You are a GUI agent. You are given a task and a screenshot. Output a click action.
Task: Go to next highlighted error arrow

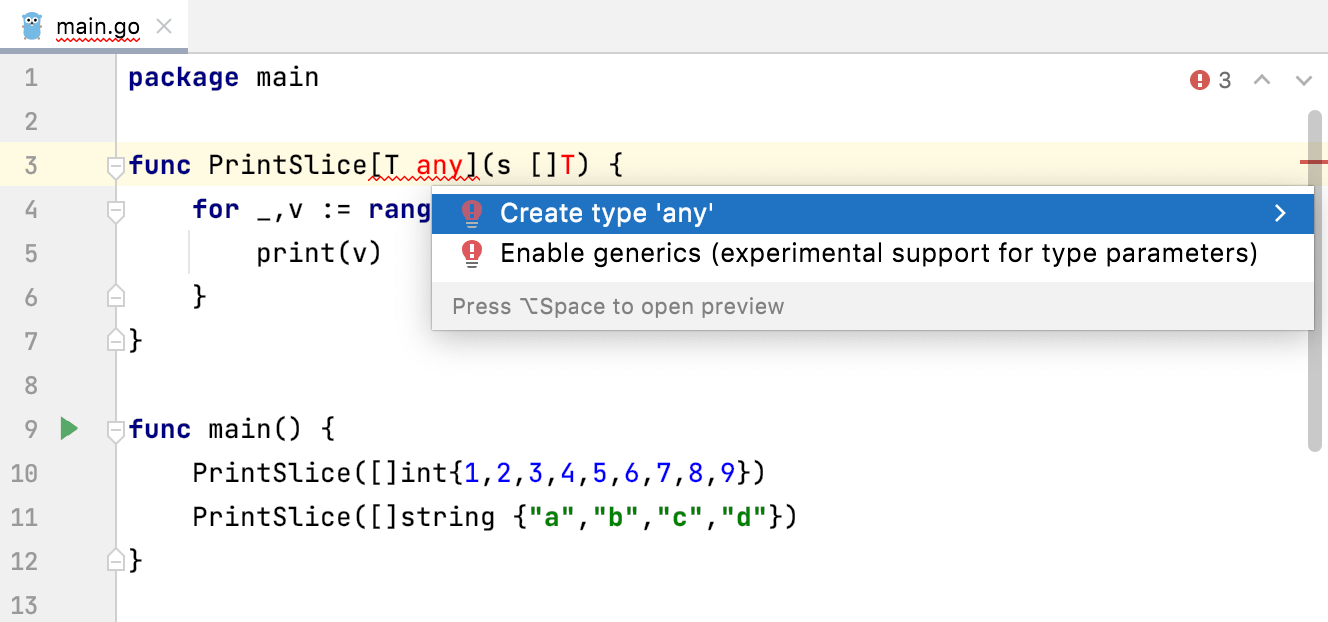coord(1303,80)
